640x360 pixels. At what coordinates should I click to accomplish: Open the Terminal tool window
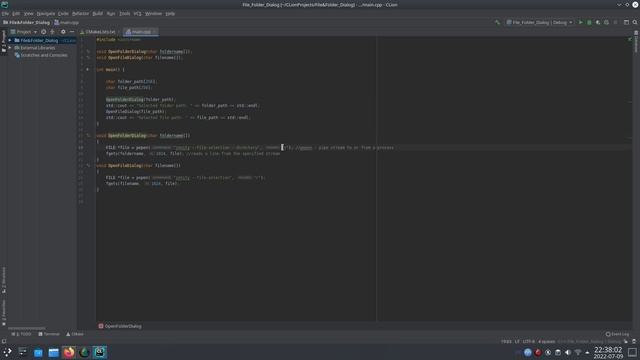coord(49,334)
